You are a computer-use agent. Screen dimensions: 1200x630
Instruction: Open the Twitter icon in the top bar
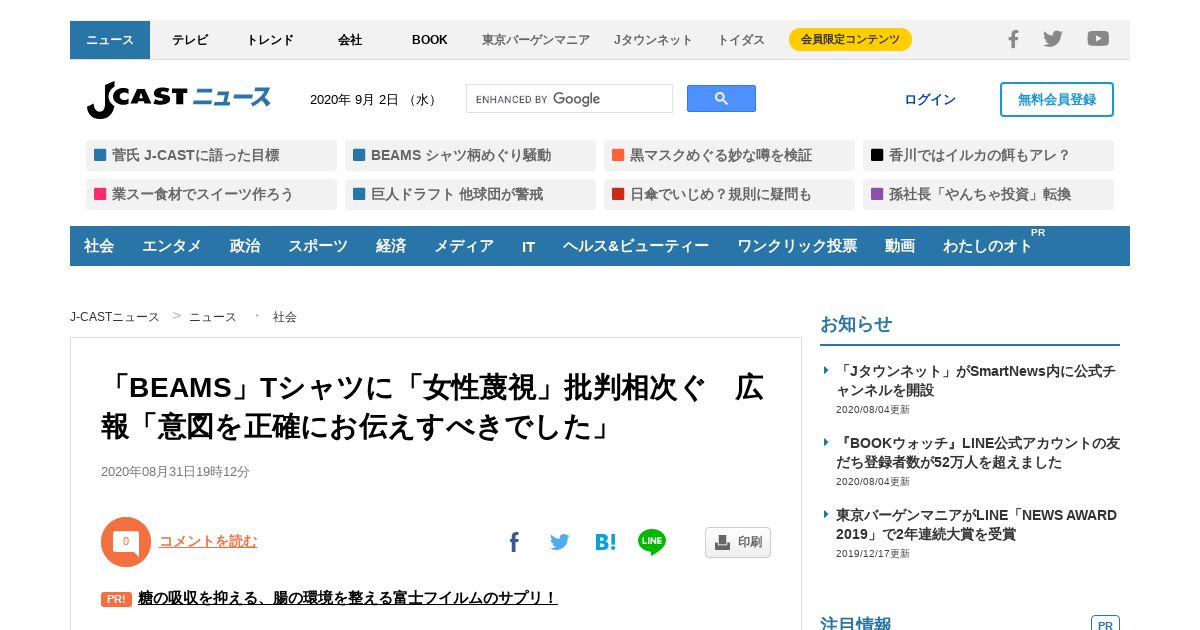(1053, 39)
